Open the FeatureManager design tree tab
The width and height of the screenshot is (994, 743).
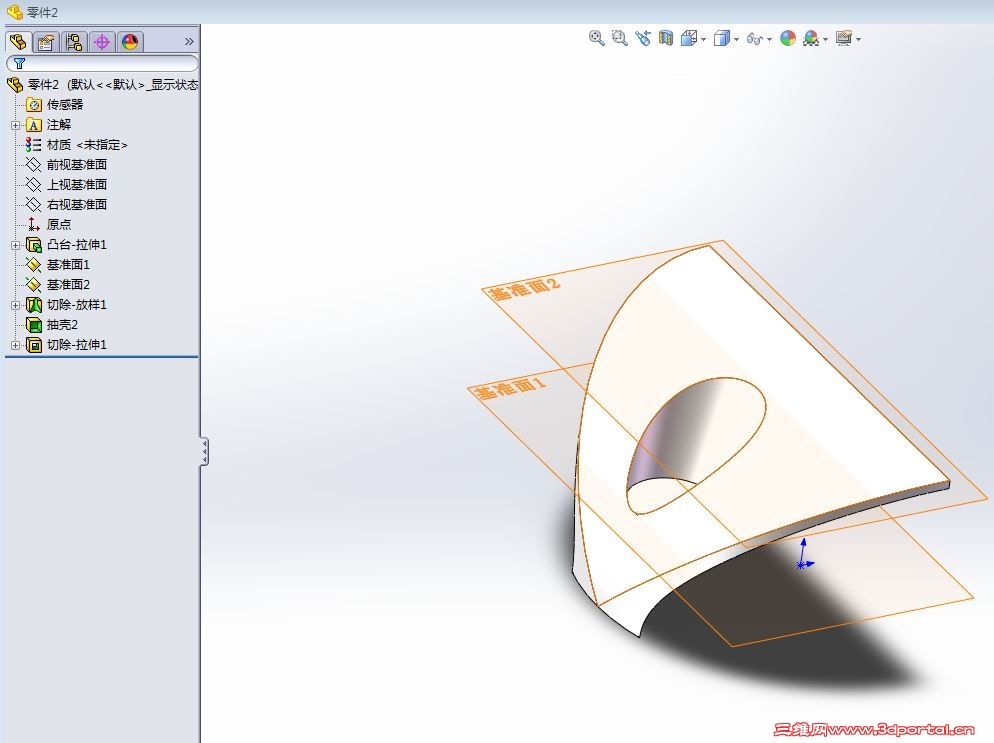click(18, 42)
